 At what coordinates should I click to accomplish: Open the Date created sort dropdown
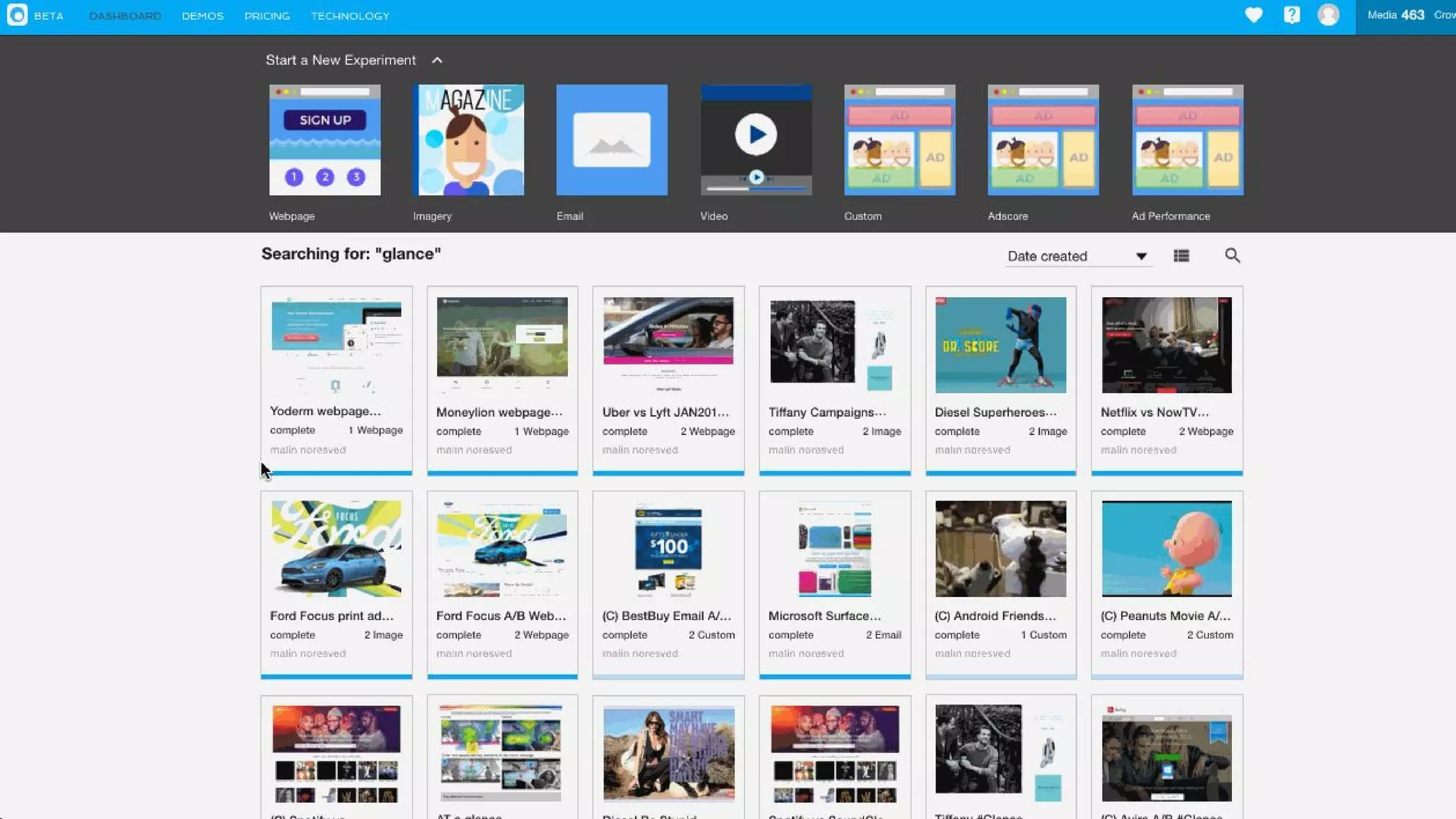pos(1078,256)
